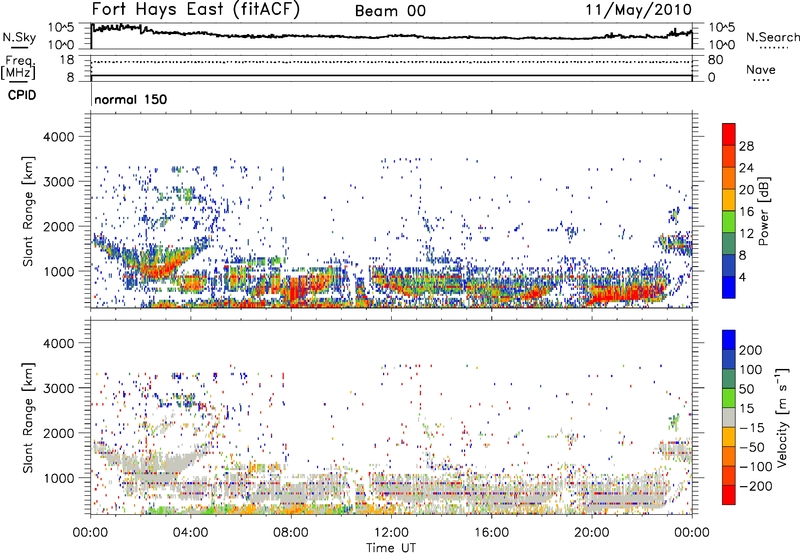Click '3000' on velocity panel range axis
This screenshot has height=554, width=800.
click(x=58, y=388)
